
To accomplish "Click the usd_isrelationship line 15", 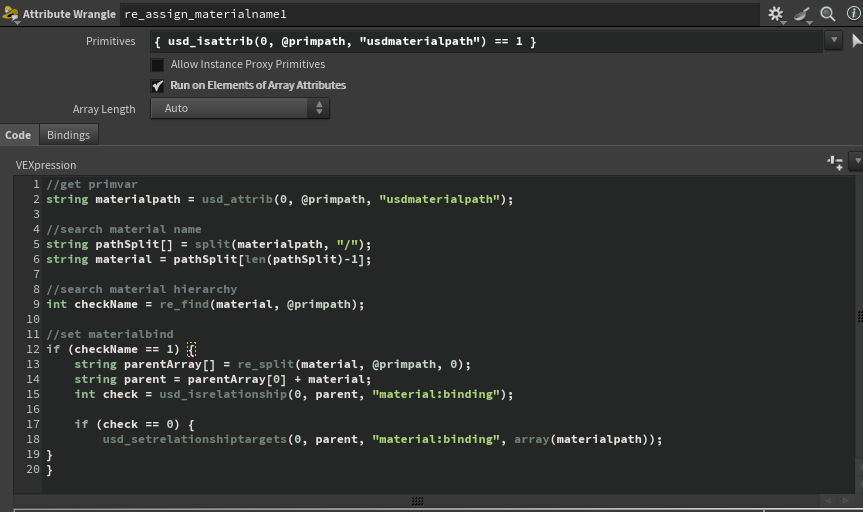I will (294, 394).
